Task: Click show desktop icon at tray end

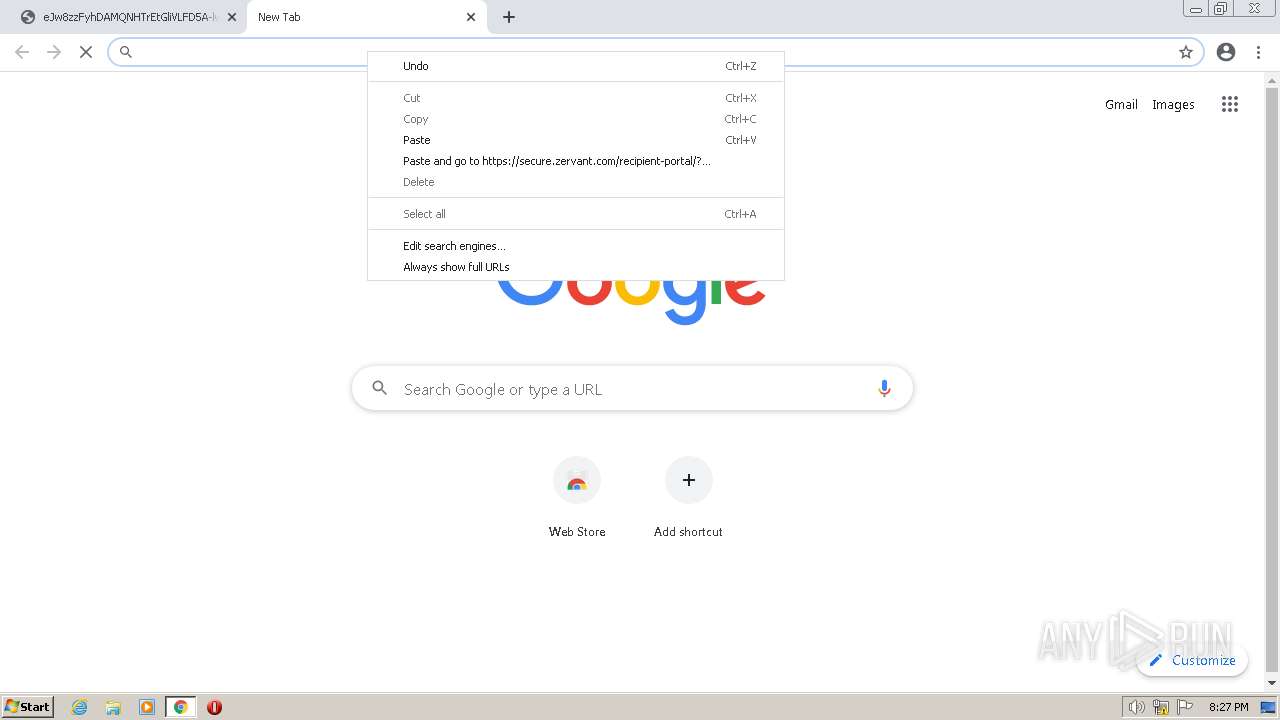Action: click(1268, 707)
